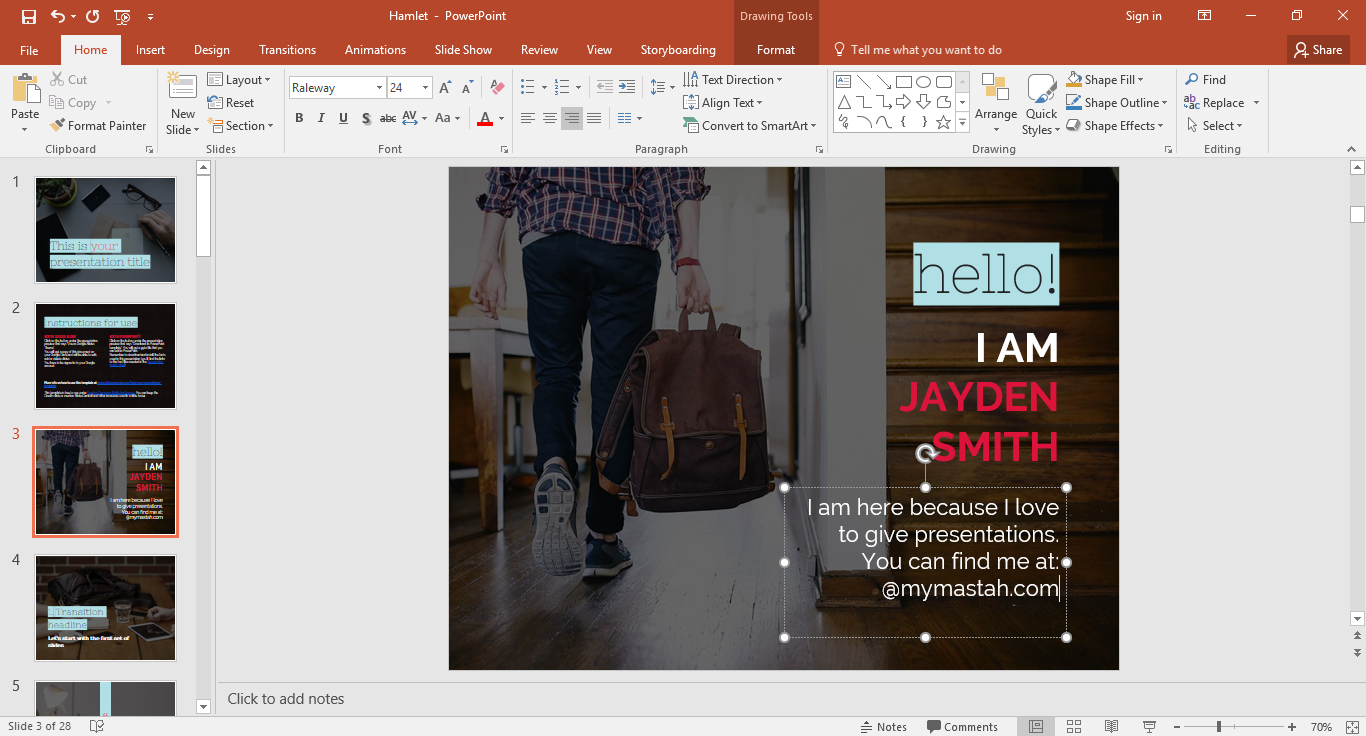Switch to Slide Sorter view

click(1073, 726)
